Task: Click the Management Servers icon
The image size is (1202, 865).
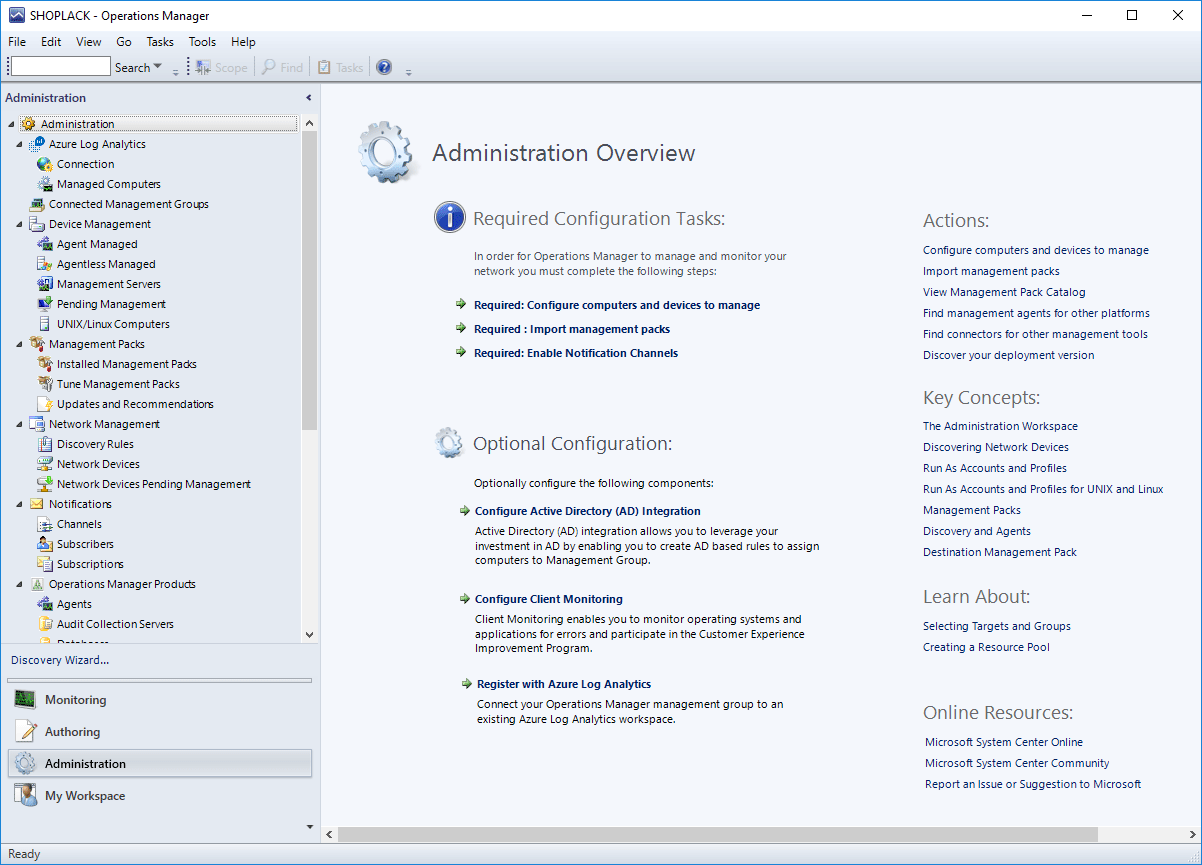Action: tap(44, 284)
